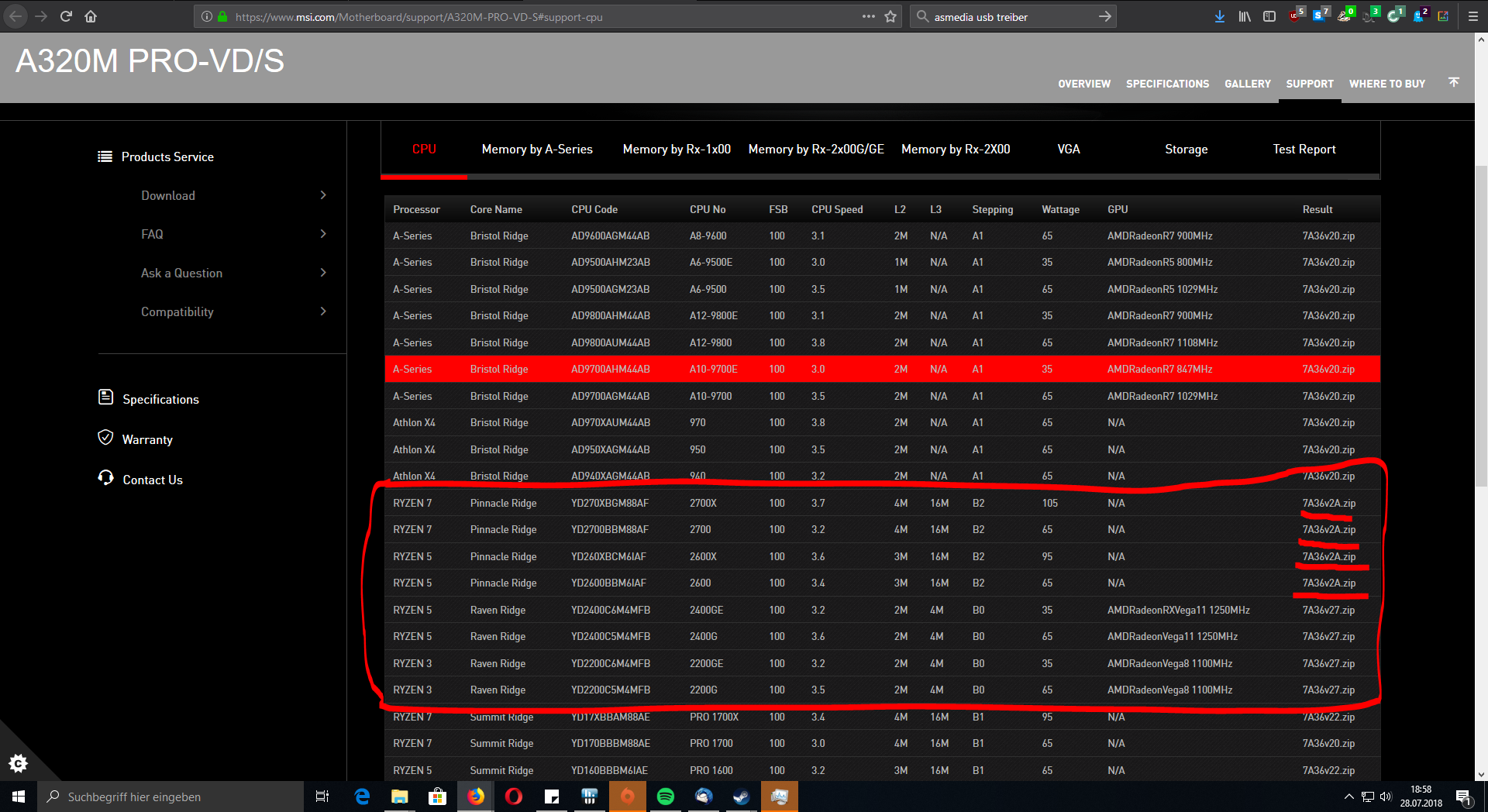This screenshot has width=1488, height=812.
Task: Open the Storage compatibility tab
Action: coord(1187,150)
